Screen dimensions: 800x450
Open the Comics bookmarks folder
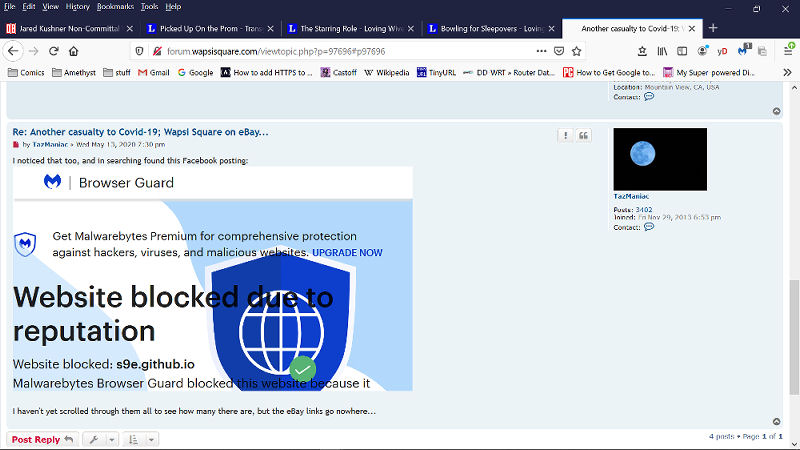point(27,72)
